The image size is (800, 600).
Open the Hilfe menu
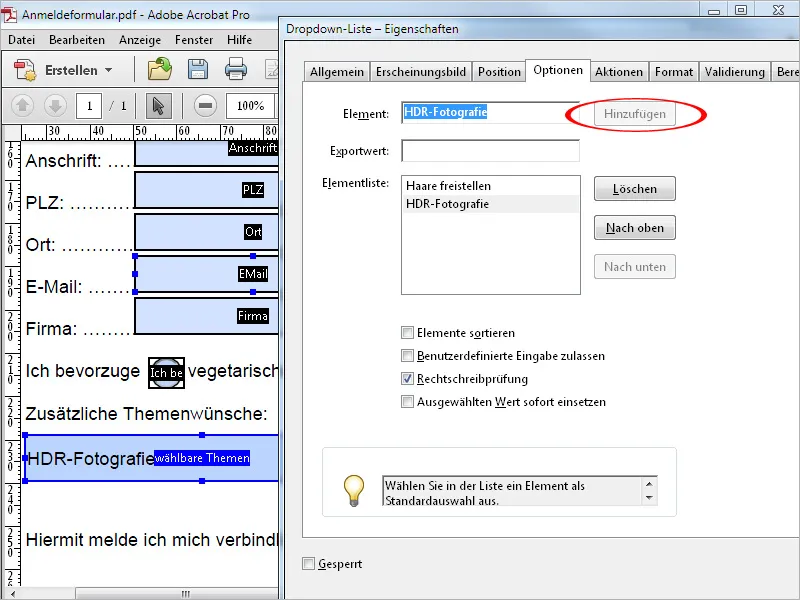click(239, 40)
